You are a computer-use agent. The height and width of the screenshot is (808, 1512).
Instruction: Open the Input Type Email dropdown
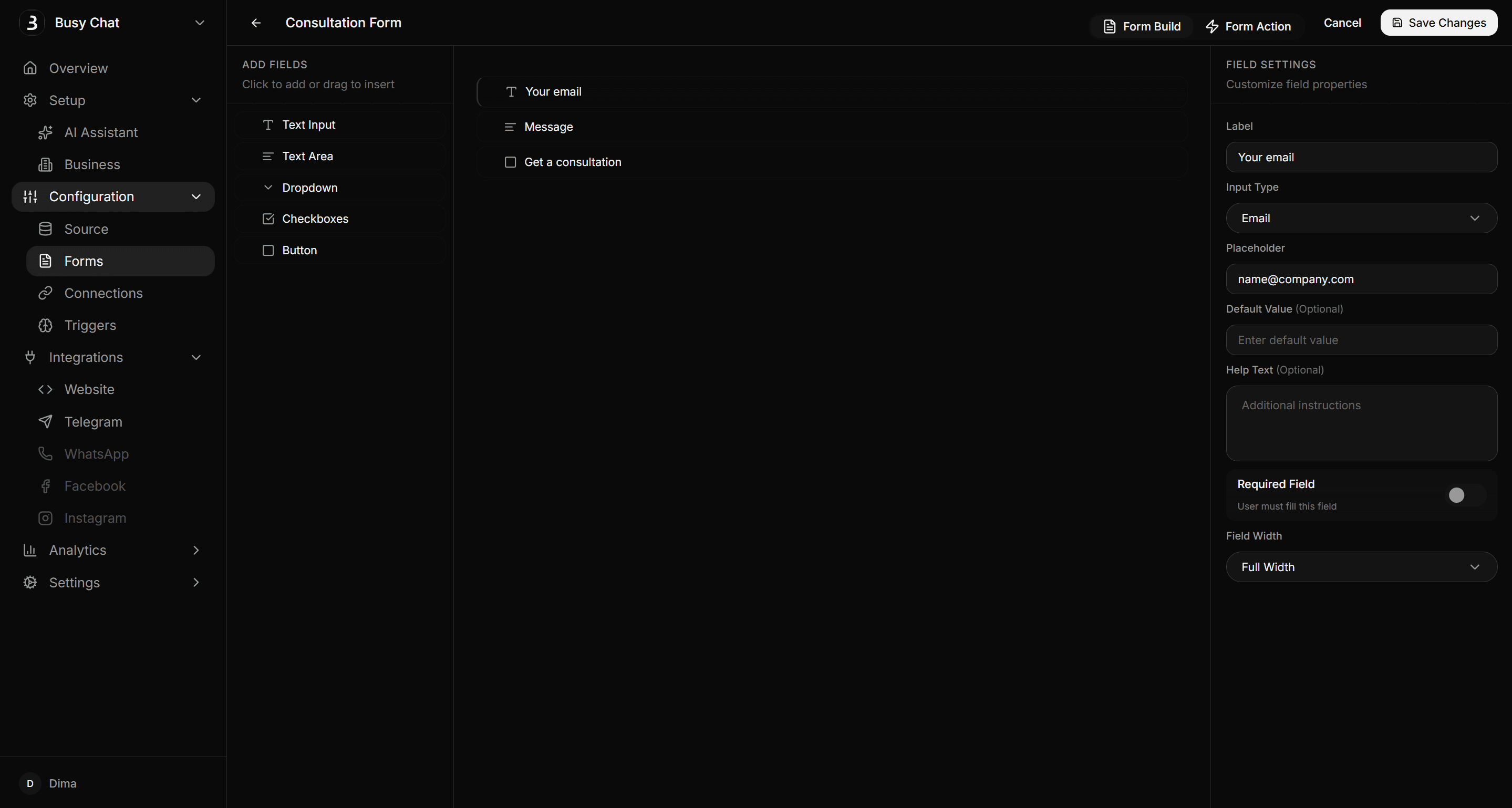click(1362, 217)
